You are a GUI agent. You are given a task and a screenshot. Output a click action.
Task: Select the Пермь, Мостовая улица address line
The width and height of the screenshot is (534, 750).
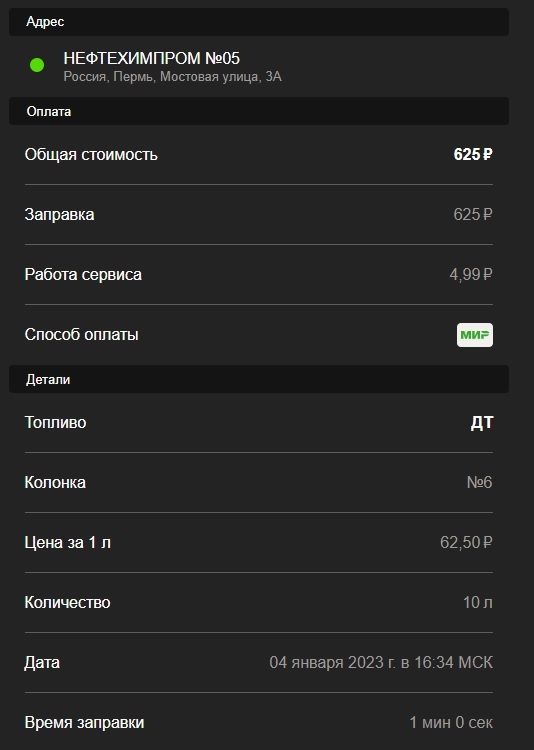(172, 77)
